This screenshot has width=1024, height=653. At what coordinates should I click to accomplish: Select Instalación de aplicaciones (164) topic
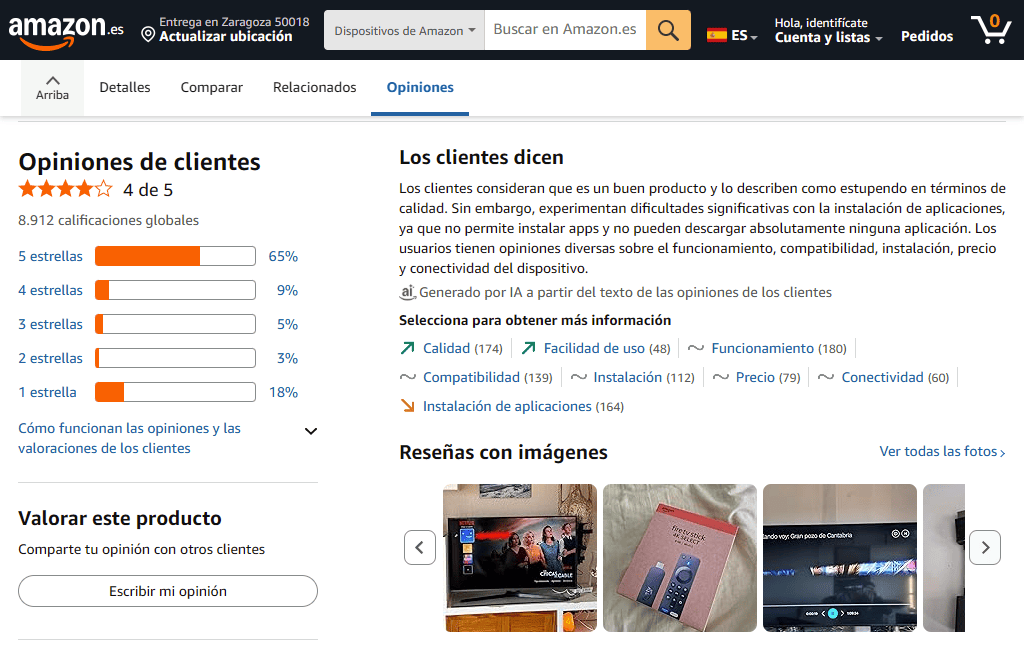pos(512,406)
